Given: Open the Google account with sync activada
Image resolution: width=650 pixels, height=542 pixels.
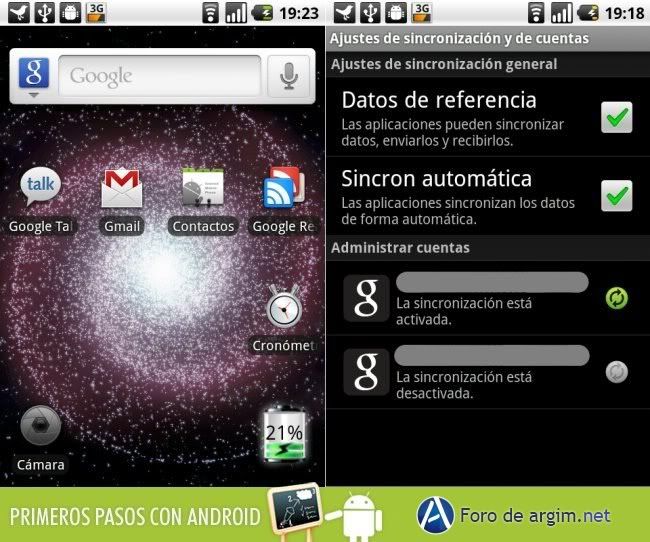Looking at the screenshot, I should click(x=488, y=298).
